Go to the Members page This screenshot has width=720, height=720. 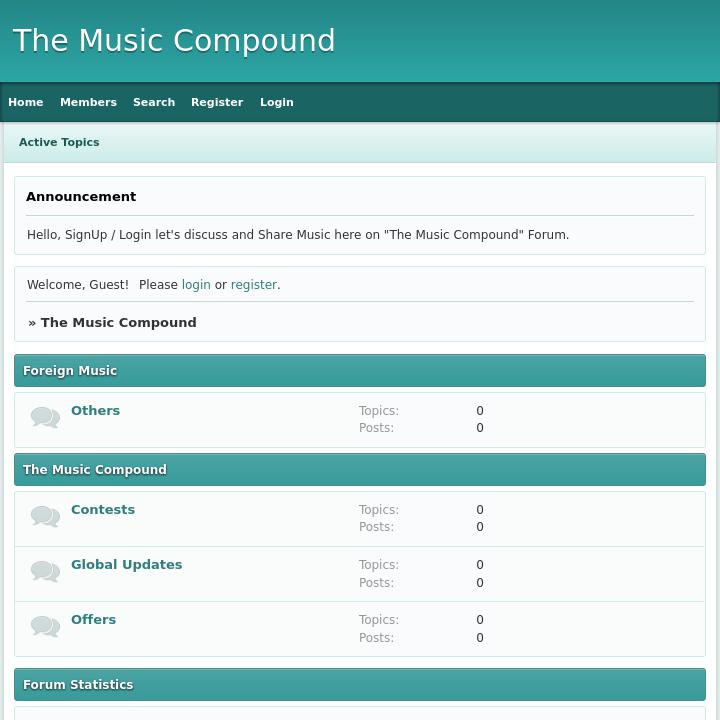88,102
